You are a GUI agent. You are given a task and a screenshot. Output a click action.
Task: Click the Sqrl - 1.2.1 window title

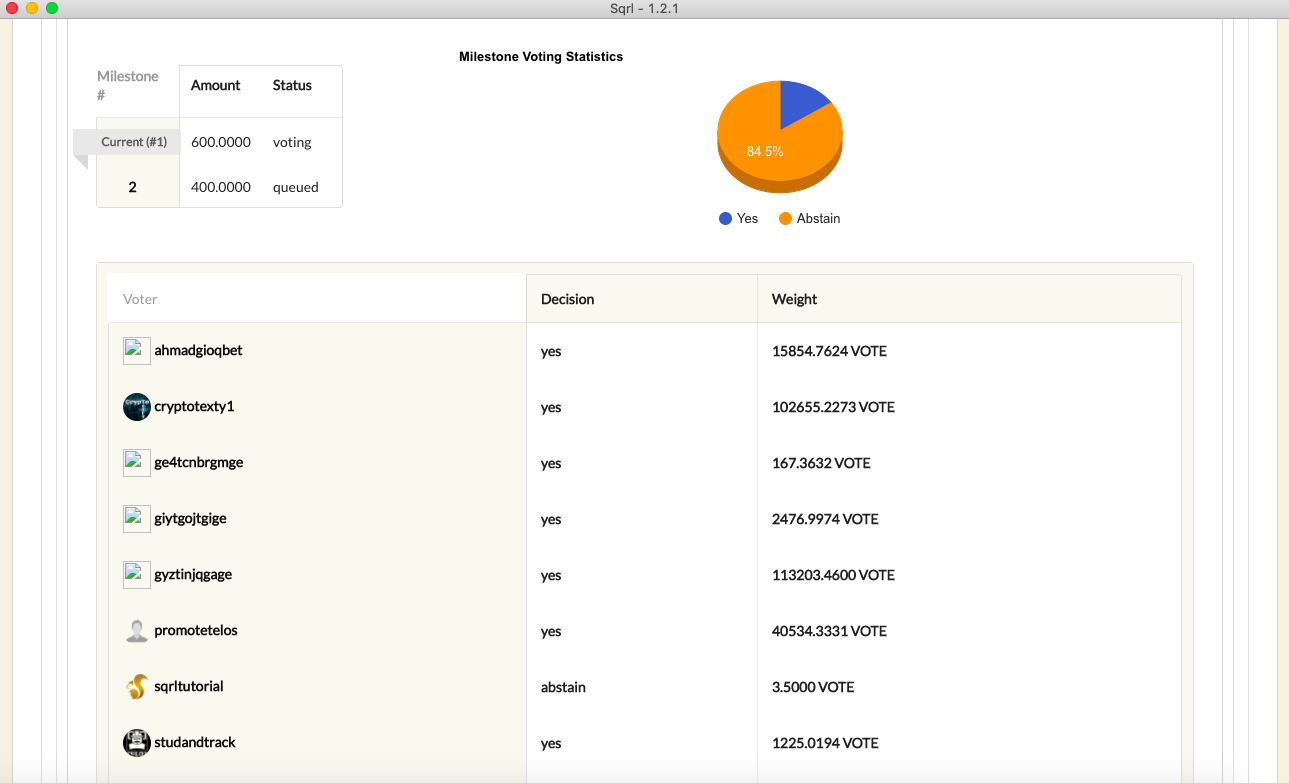point(645,8)
